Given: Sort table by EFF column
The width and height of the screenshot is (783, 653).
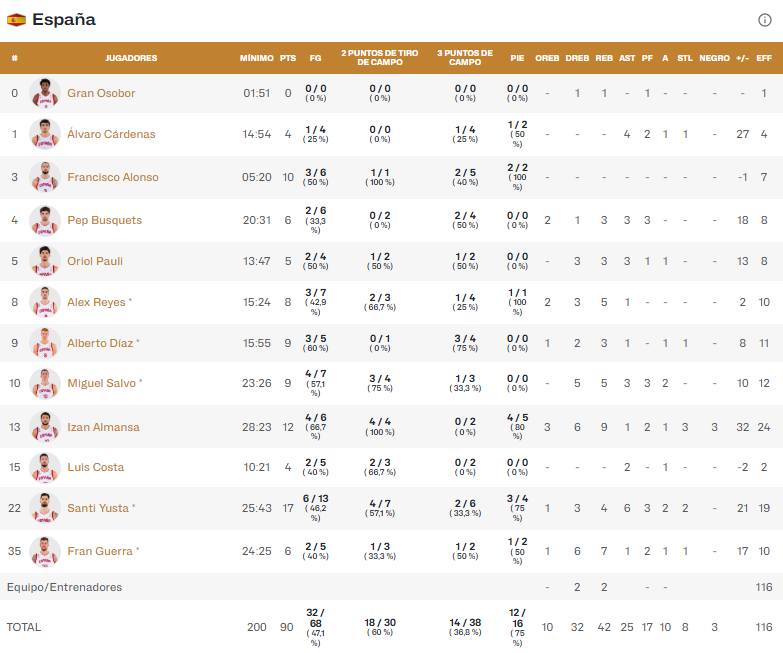Looking at the screenshot, I should tap(764, 58).
